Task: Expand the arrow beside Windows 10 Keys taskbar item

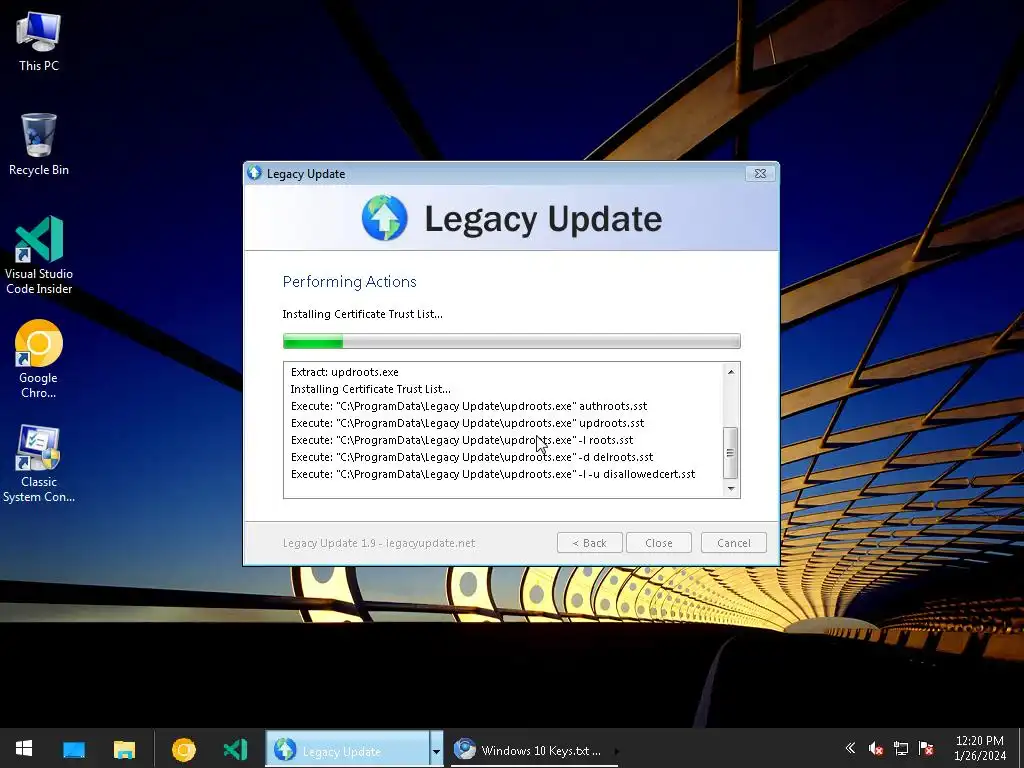Action: coord(616,750)
